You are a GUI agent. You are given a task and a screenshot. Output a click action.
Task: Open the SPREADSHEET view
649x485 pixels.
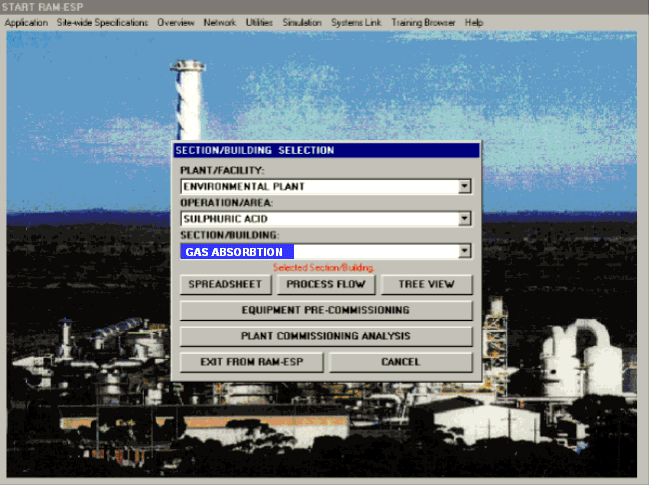pos(225,284)
